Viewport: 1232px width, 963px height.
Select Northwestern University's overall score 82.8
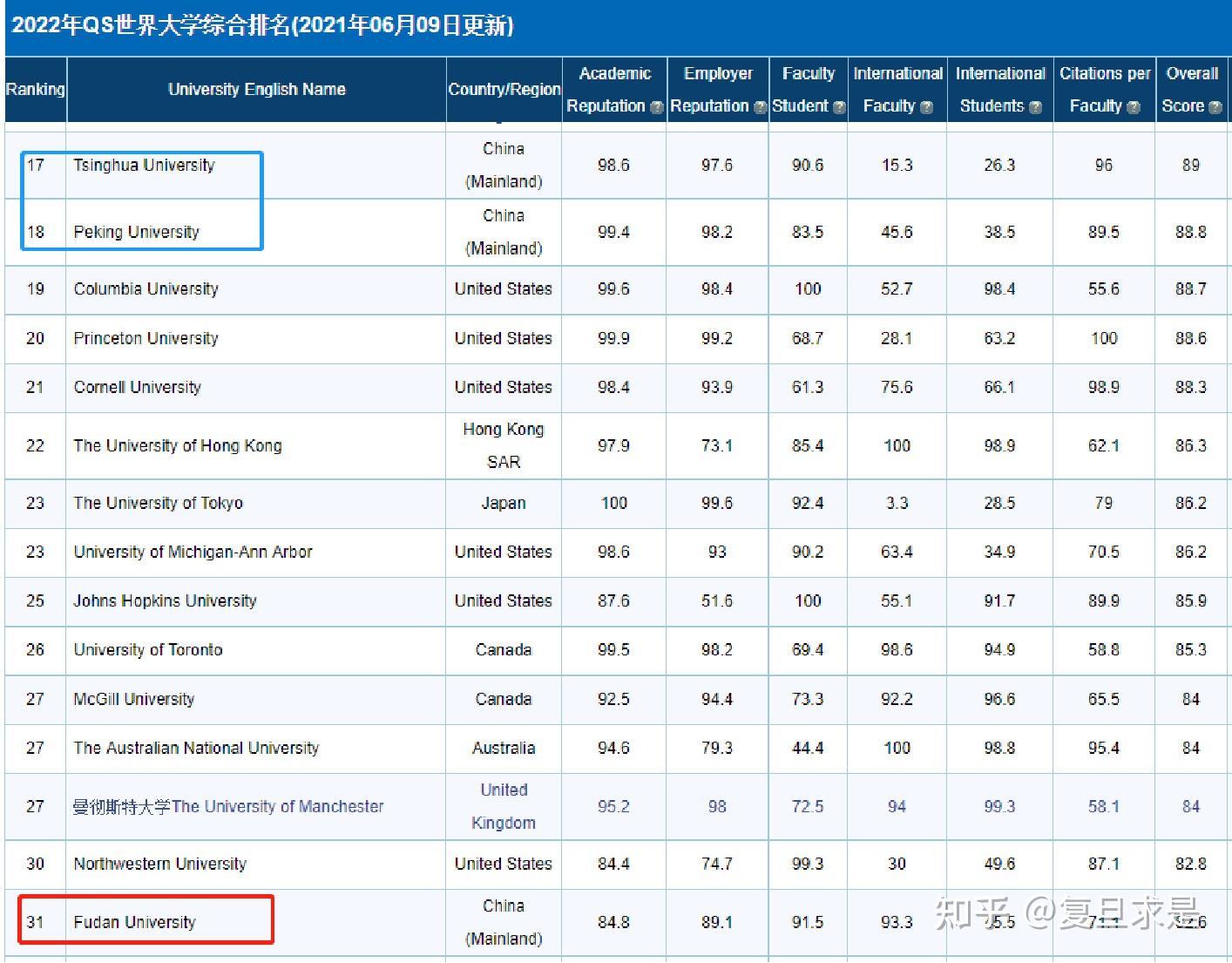1190,864
